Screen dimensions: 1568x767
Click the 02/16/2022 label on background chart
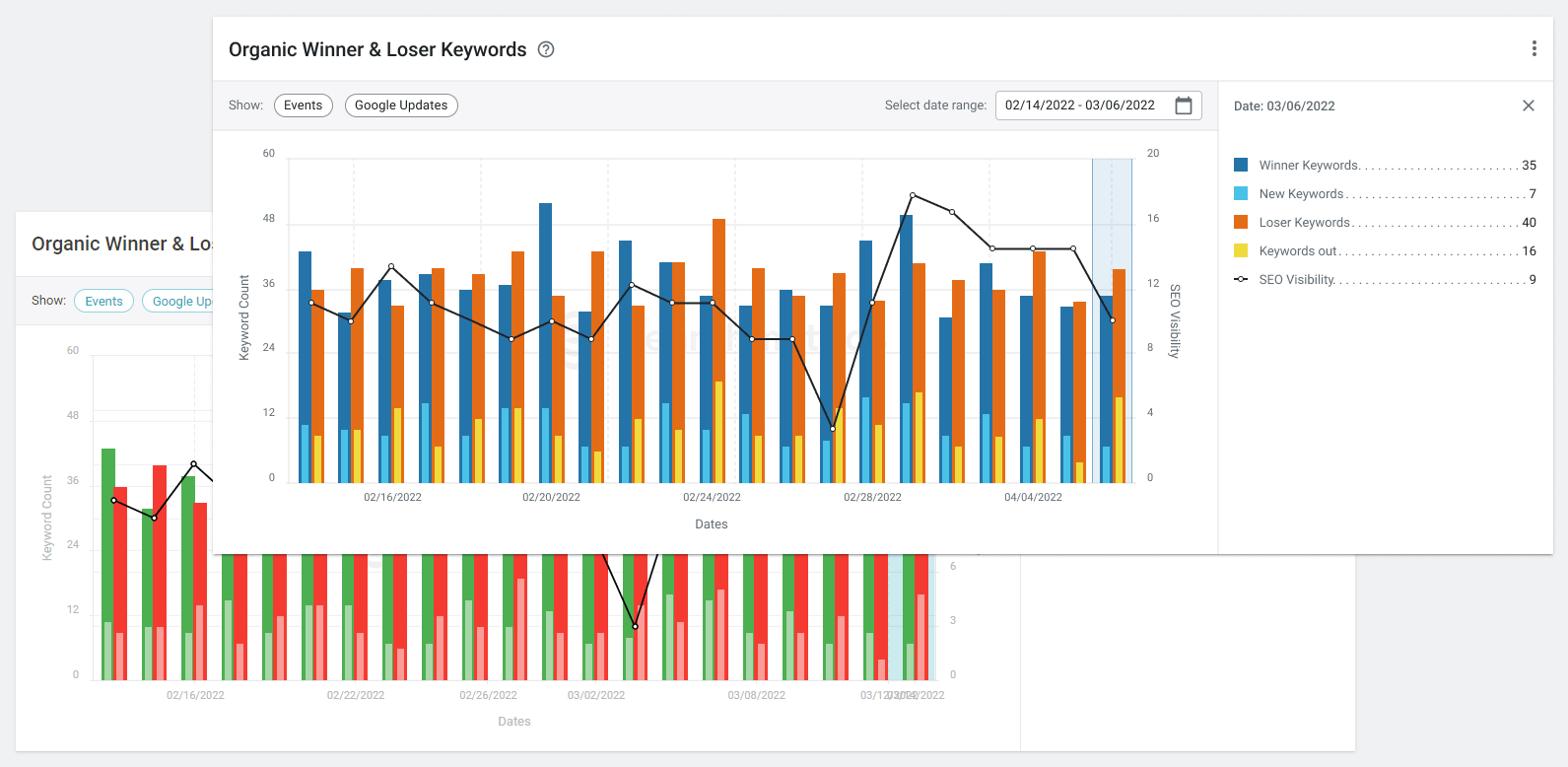[x=195, y=695]
